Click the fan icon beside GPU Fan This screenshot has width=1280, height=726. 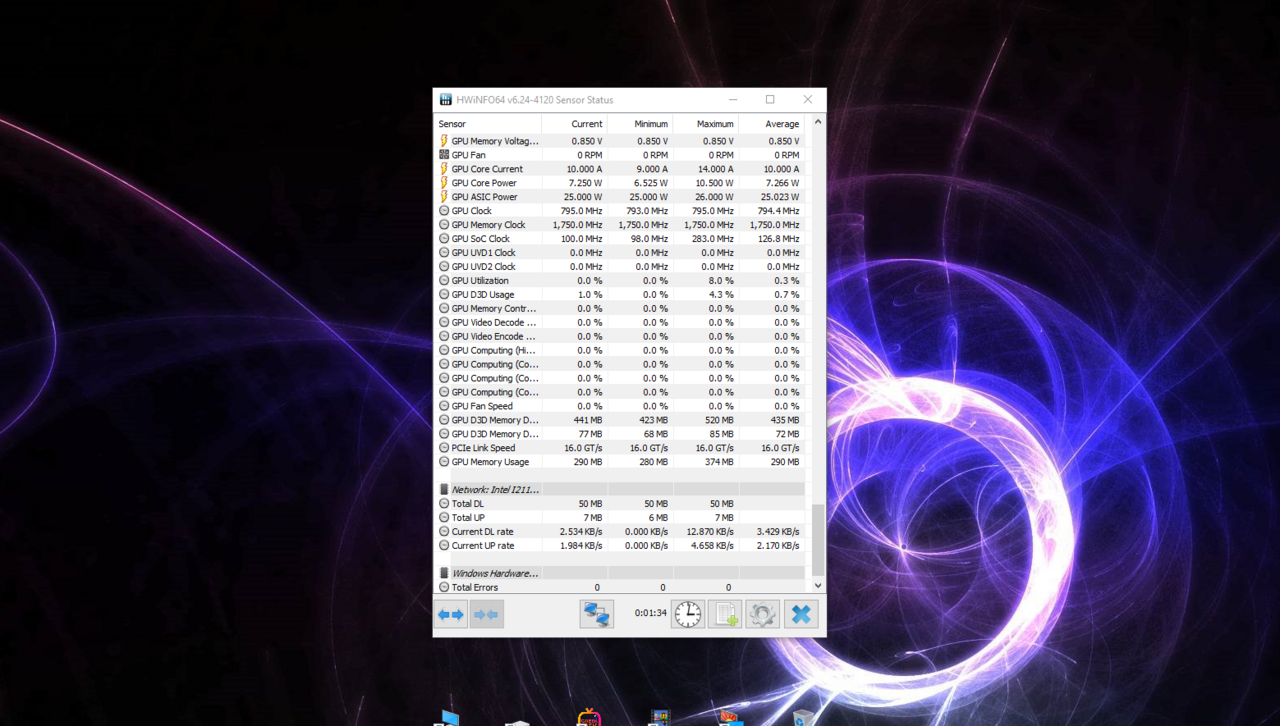[444, 155]
